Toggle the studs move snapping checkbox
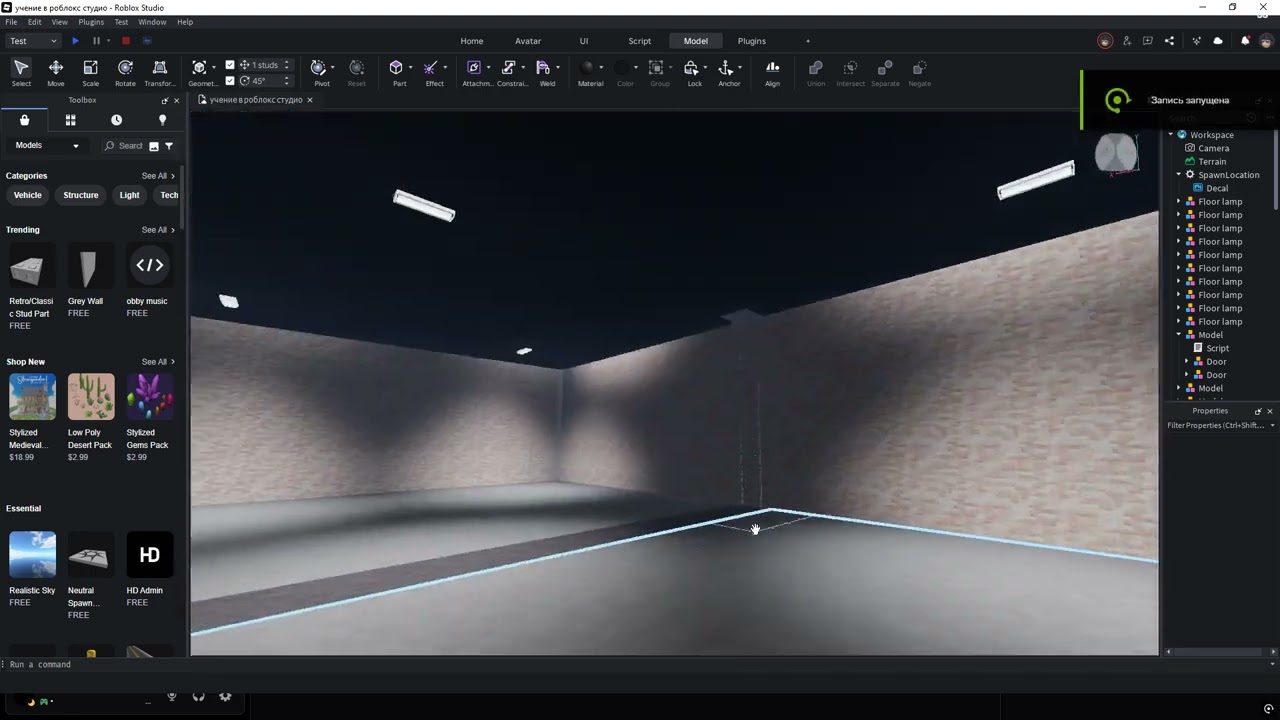Screen dimensions: 1280x720 (230, 65)
